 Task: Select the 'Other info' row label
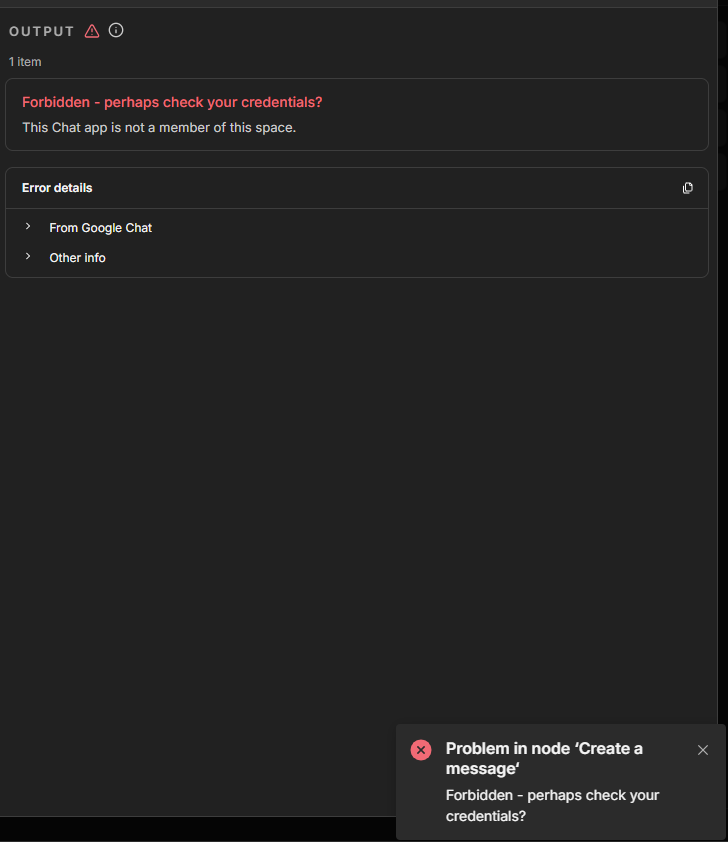[78, 258]
